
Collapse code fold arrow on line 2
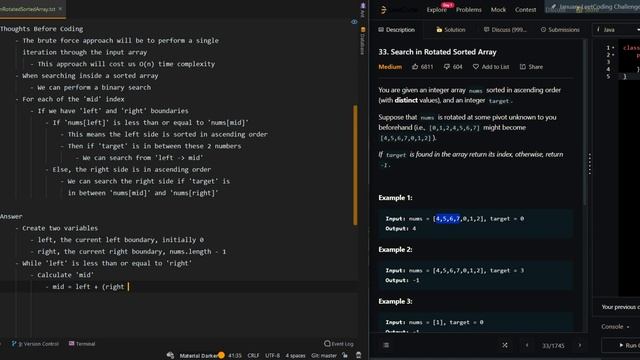click(x=613, y=55)
